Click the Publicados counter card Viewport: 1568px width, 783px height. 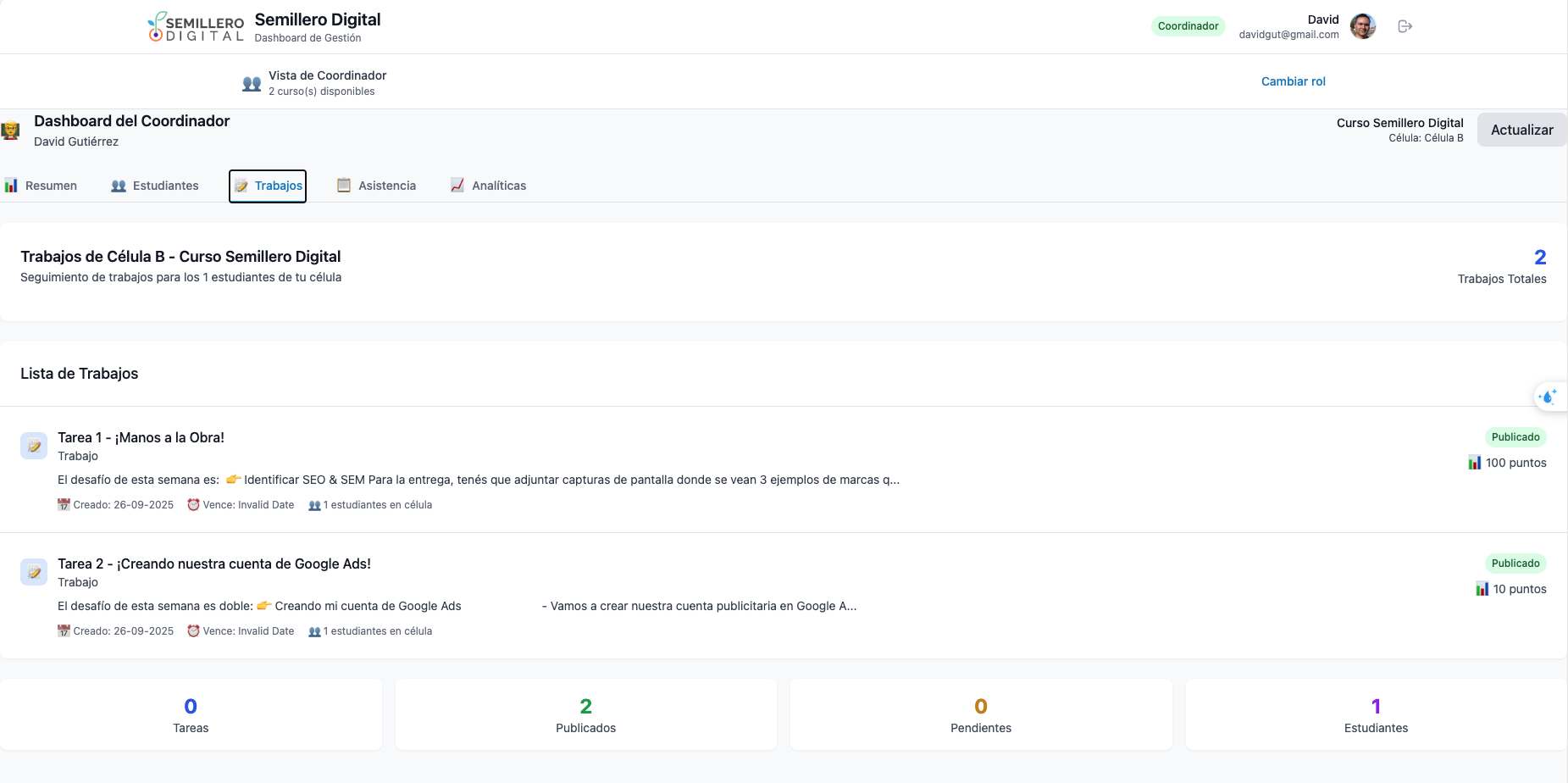pyautogui.click(x=586, y=714)
